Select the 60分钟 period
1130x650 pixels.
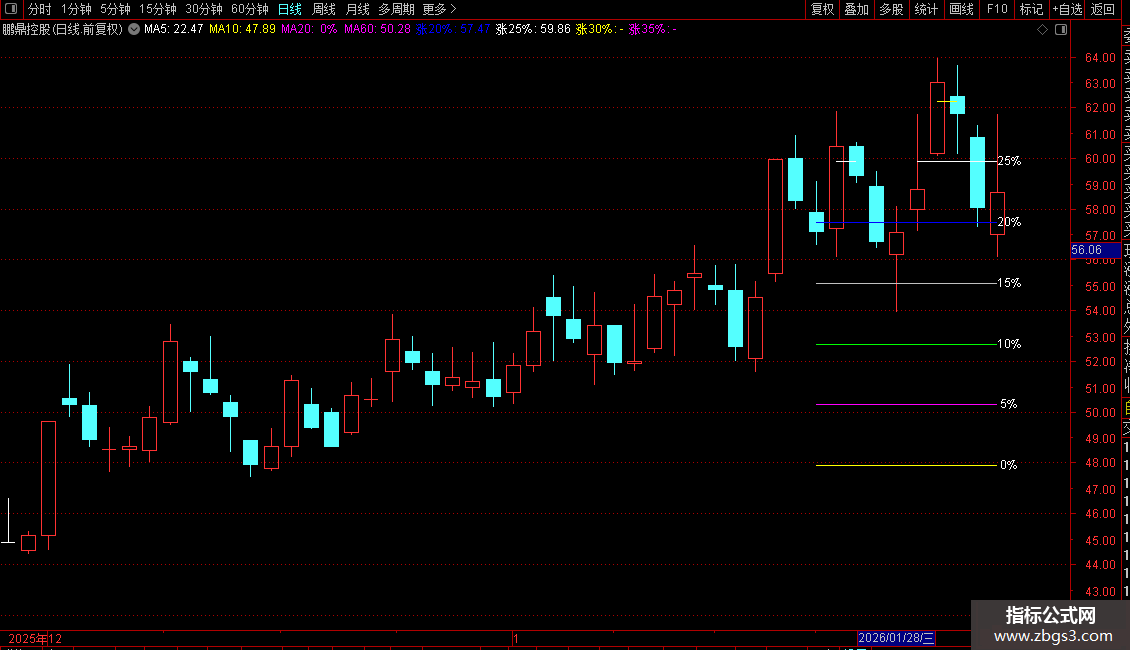coord(250,9)
